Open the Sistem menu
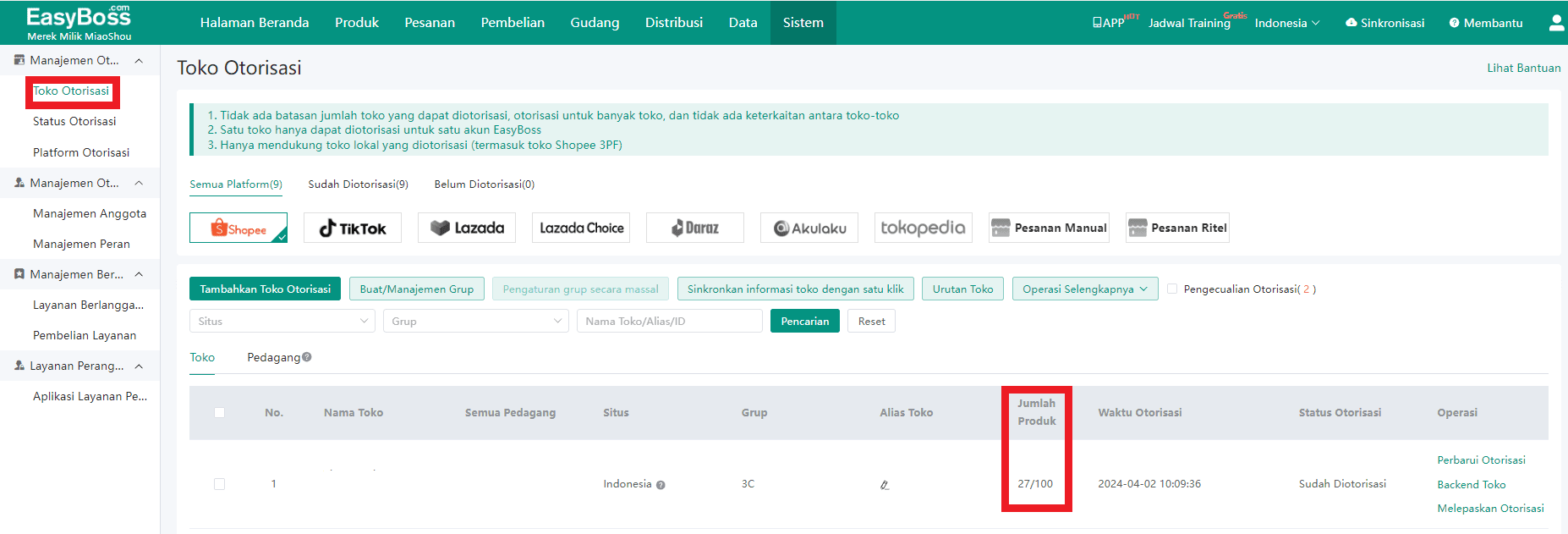1568x534 pixels. click(x=803, y=23)
